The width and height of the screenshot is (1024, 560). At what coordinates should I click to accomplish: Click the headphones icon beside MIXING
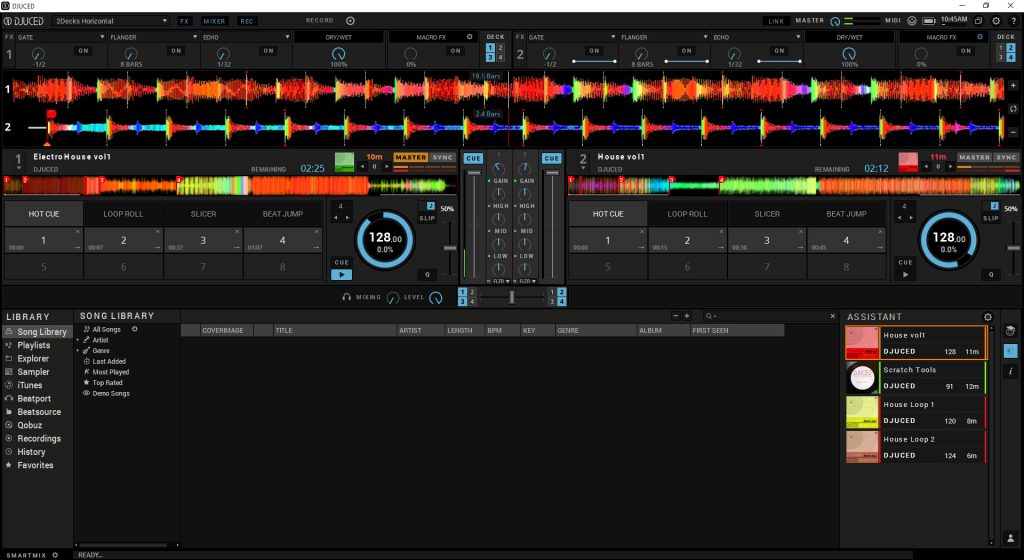click(x=347, y=297)
